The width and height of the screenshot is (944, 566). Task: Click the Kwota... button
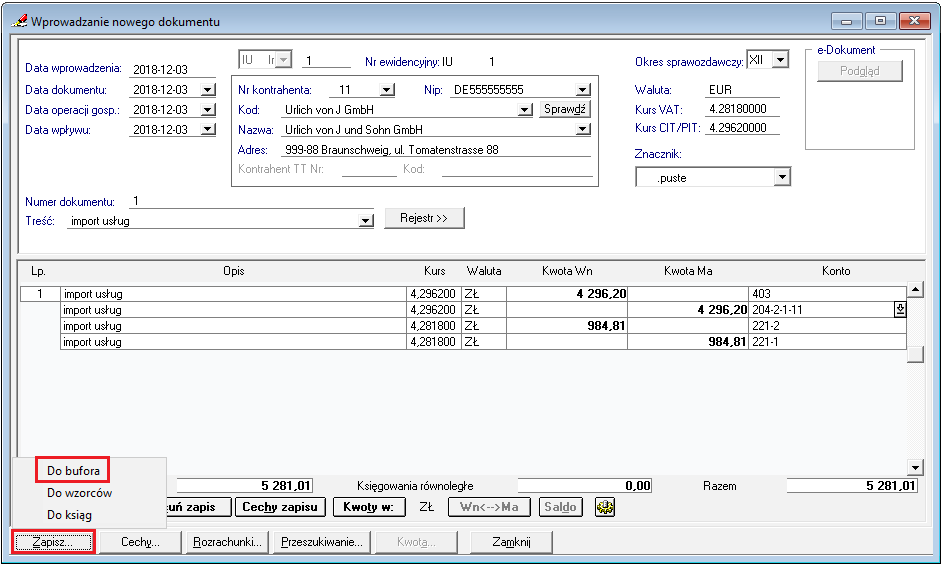[x=416, y=542]
